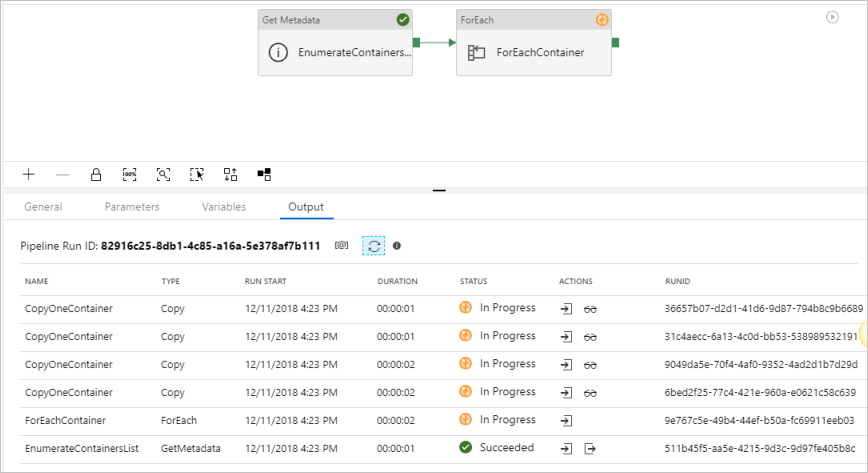The height and width of the screenshot is (473, 868).
Task: View details glasses icon for first CopyOneContainer
Action: 590,309
